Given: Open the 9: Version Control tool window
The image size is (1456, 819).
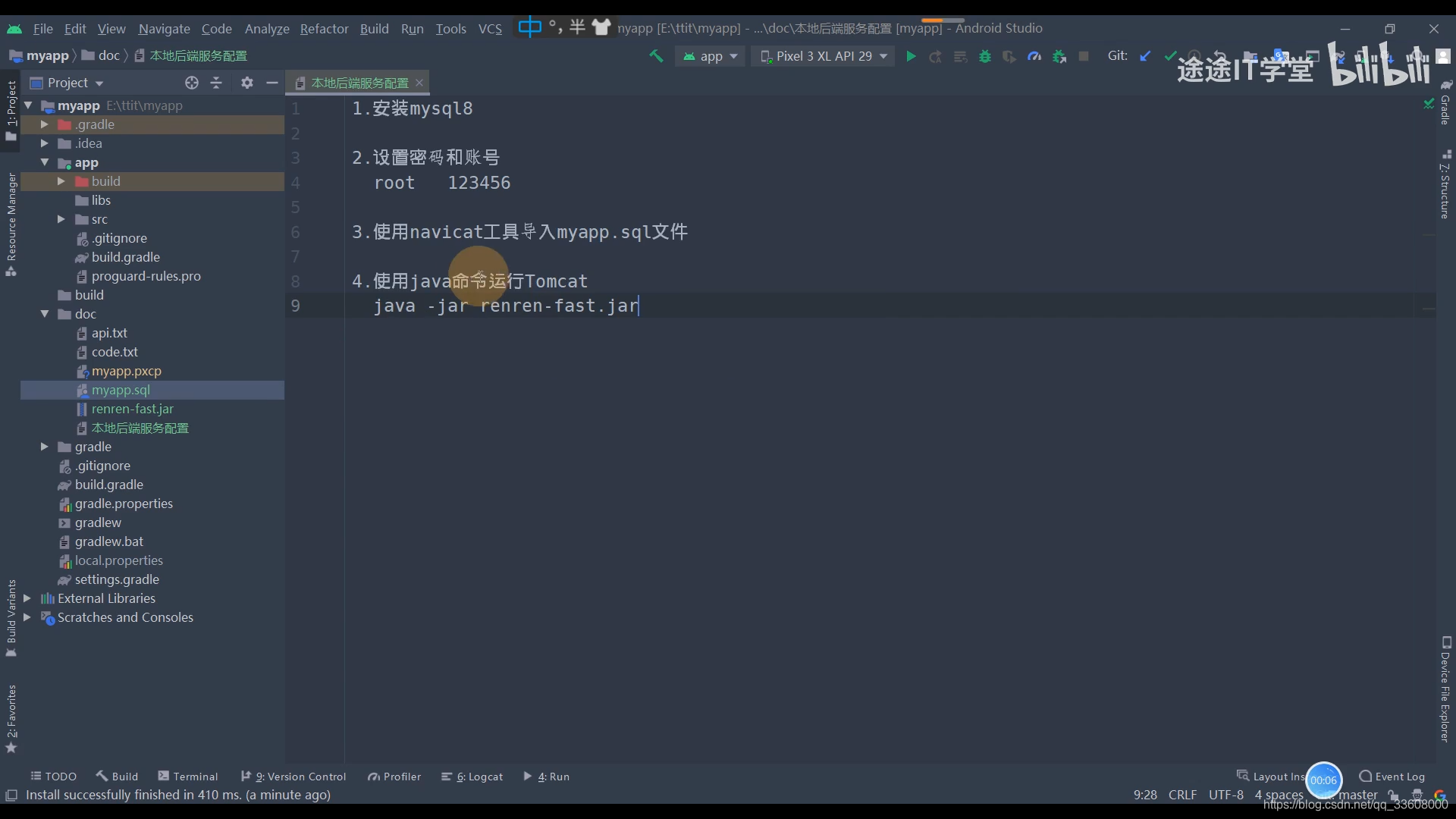Looking at the screenshot, I should tap(293, 777).
